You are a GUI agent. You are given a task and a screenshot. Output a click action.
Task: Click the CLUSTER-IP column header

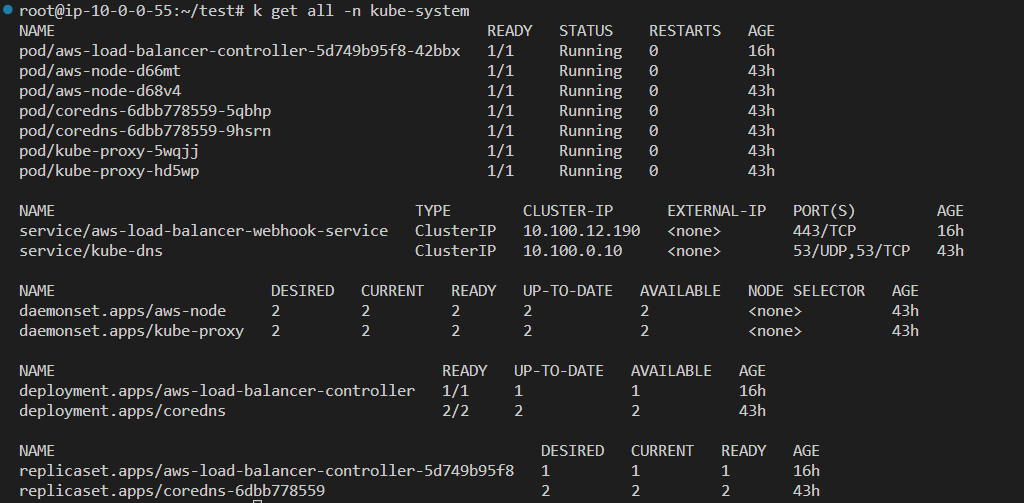click(568, 211)
